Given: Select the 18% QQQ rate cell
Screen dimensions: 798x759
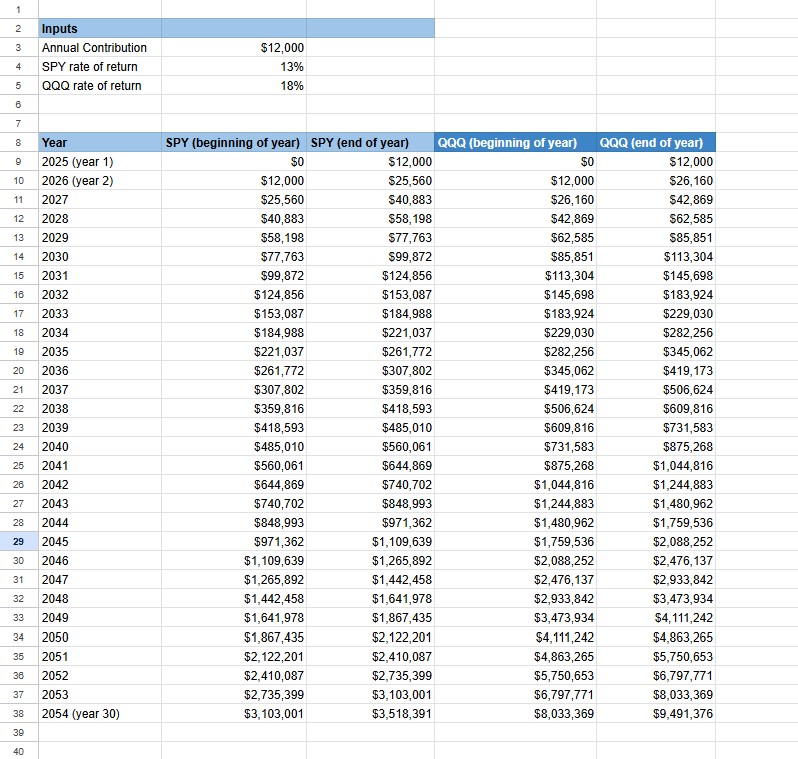Looking at the screenshot, I should point(234,86).
